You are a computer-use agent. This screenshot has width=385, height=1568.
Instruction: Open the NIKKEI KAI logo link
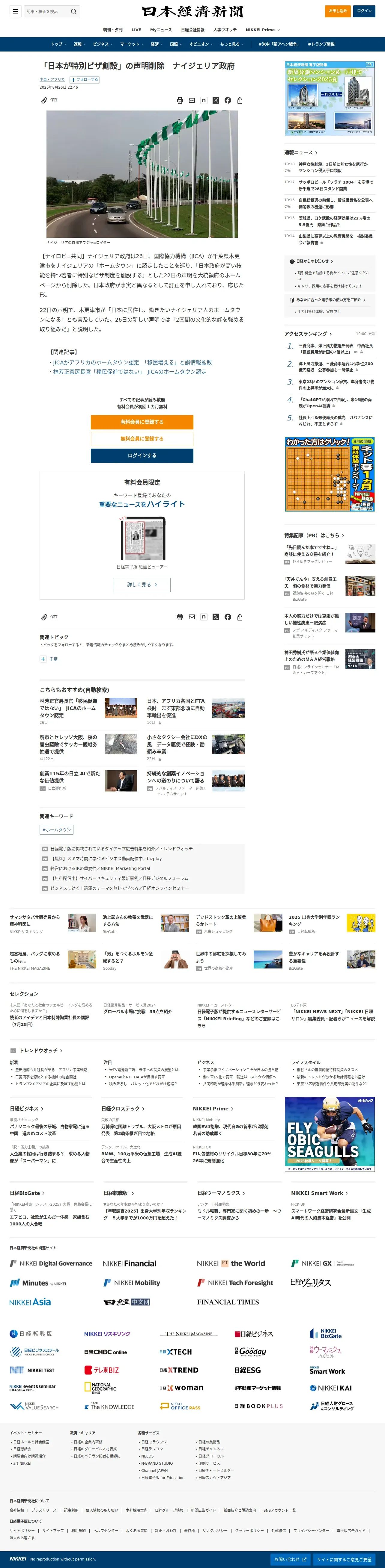331,1388
